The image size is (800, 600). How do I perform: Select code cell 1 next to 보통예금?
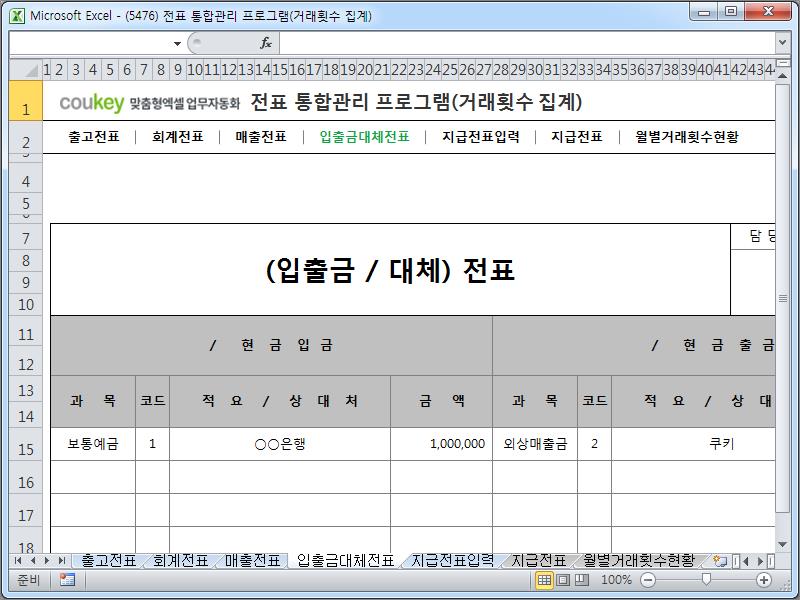coord(152,444)
